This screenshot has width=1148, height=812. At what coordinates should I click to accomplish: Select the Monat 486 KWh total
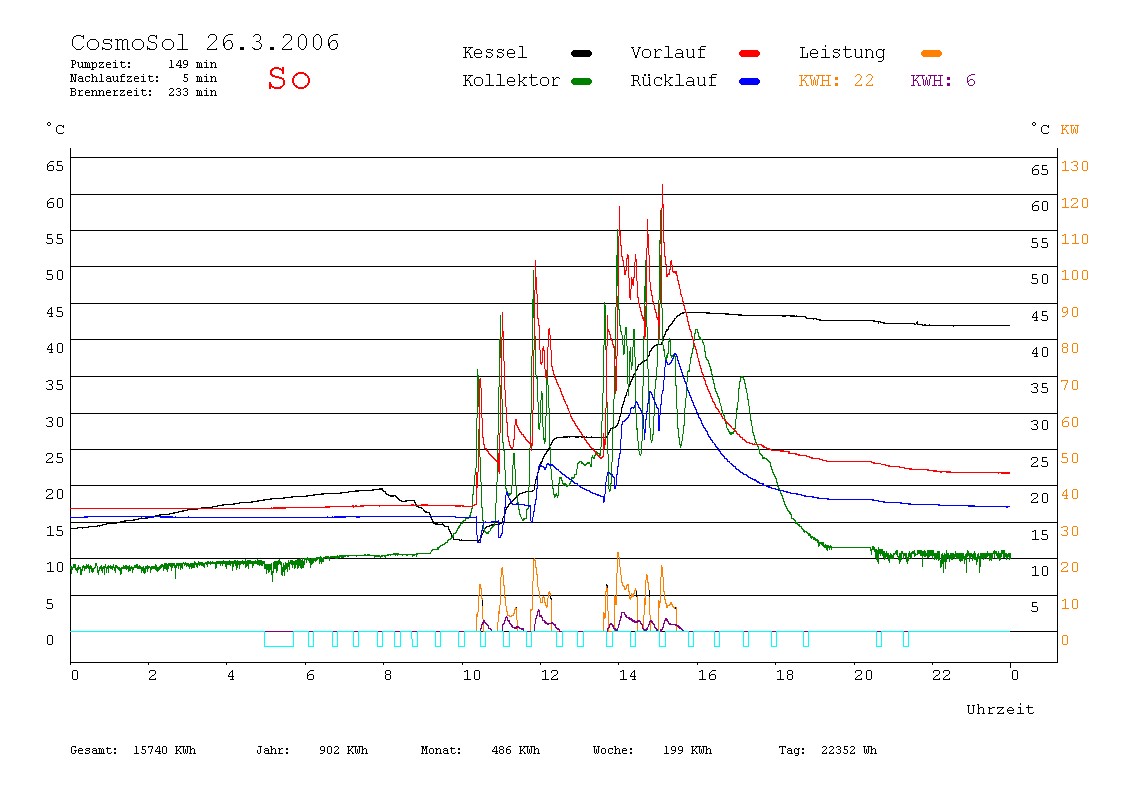click(480, 750)
